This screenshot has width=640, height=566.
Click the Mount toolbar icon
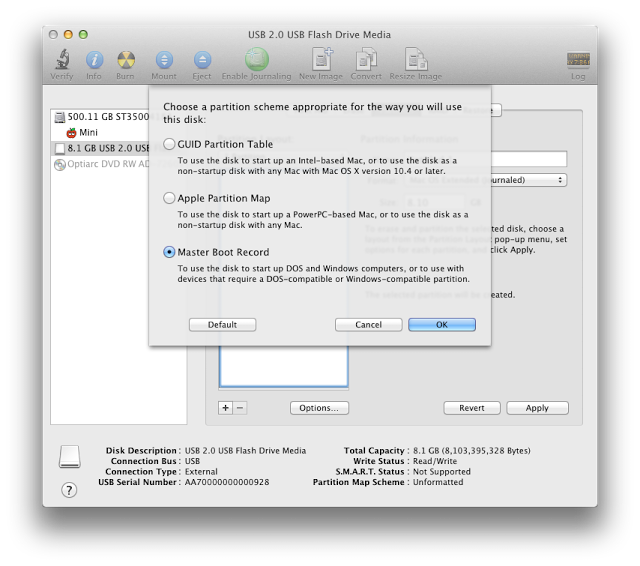[164, 60]
